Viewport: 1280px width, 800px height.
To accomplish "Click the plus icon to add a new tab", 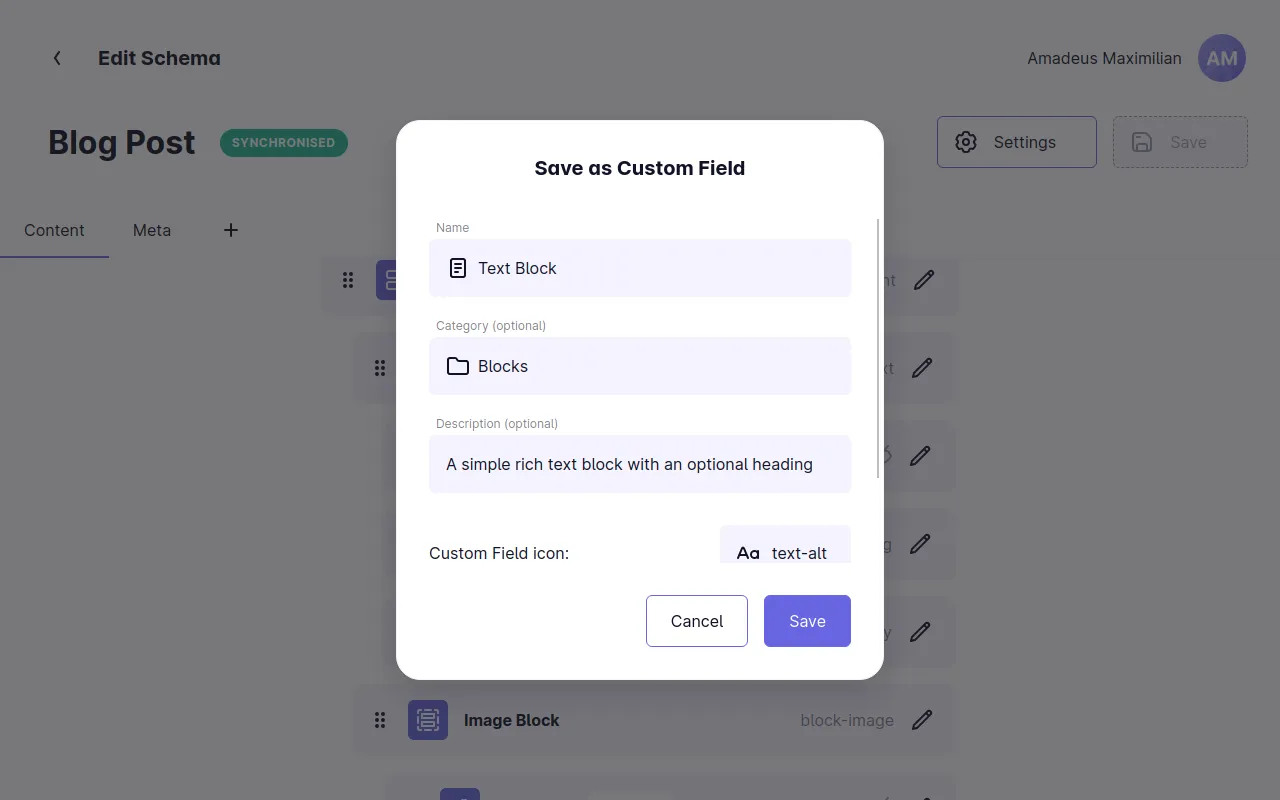I will (x=230, y=230).
